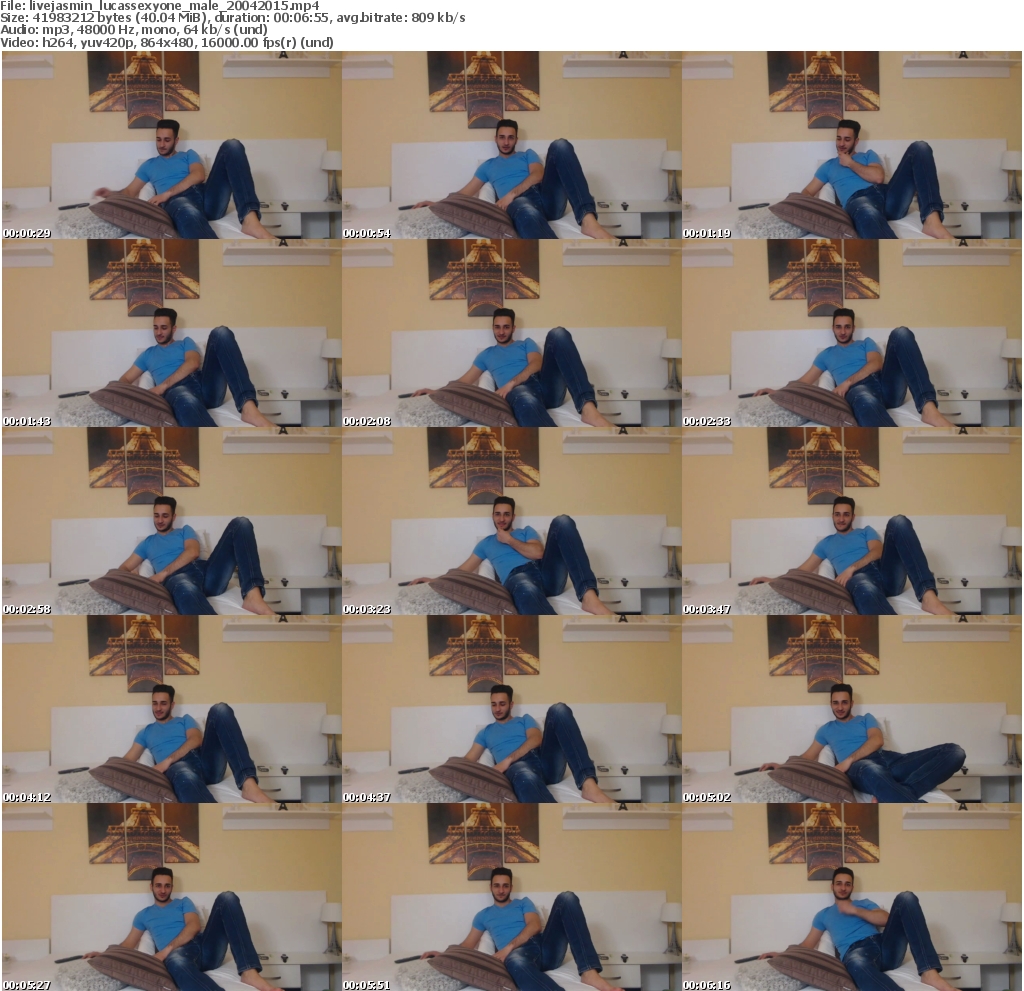Select the frame at timestamp 00:04:37
The height and width of the screenshot is (991, 1024).
(512, 709)
